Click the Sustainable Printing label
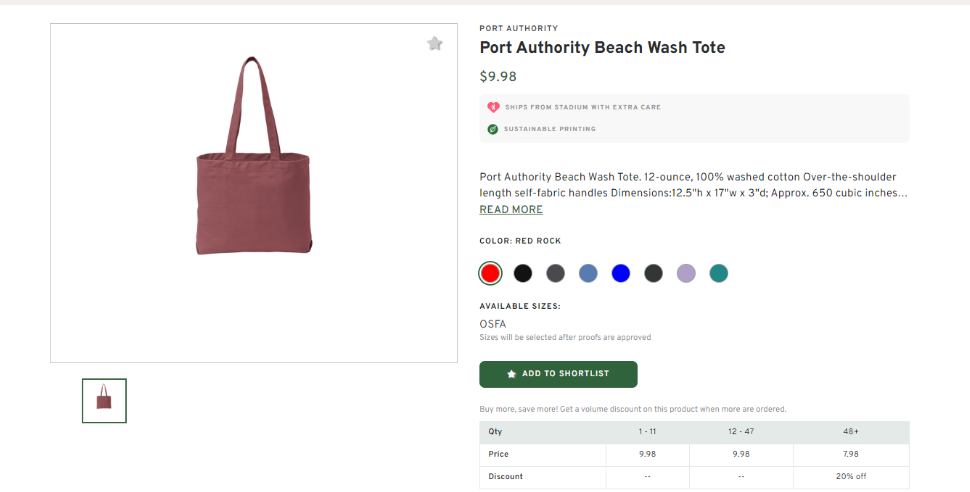Screen dimensions: 970x492 pyautogui.click(x=550, y=129)
